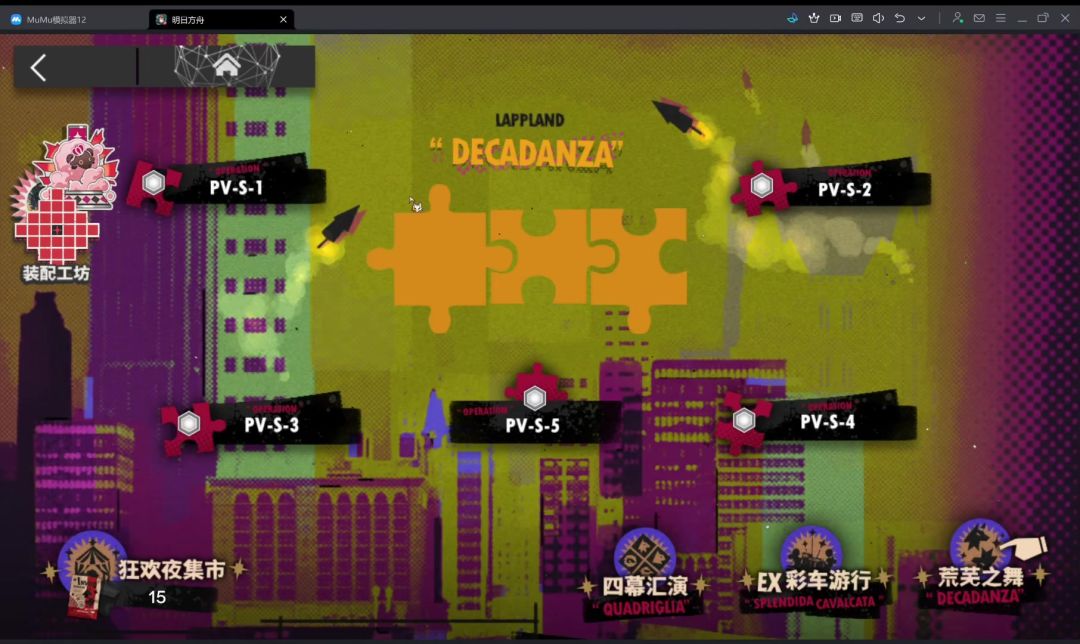
Task: Open the mail envelope icon
Action: click(x=979, y=19)
